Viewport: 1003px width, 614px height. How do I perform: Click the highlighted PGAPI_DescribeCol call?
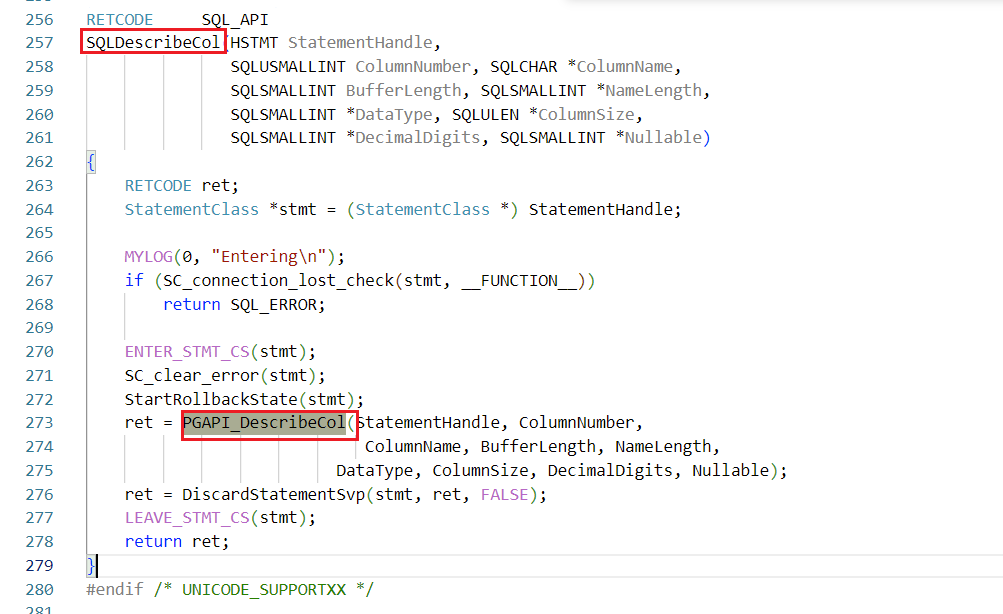[x=264, y=423]
